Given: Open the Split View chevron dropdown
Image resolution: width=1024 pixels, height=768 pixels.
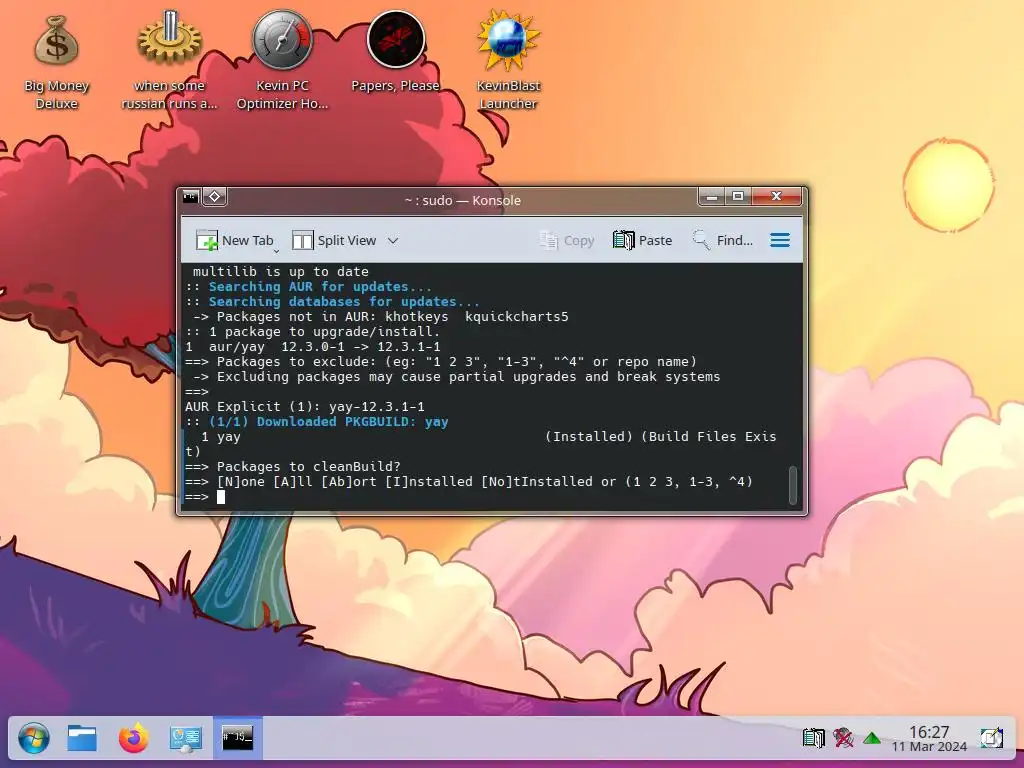Looking at the screenshot, I should click(392, 240).
